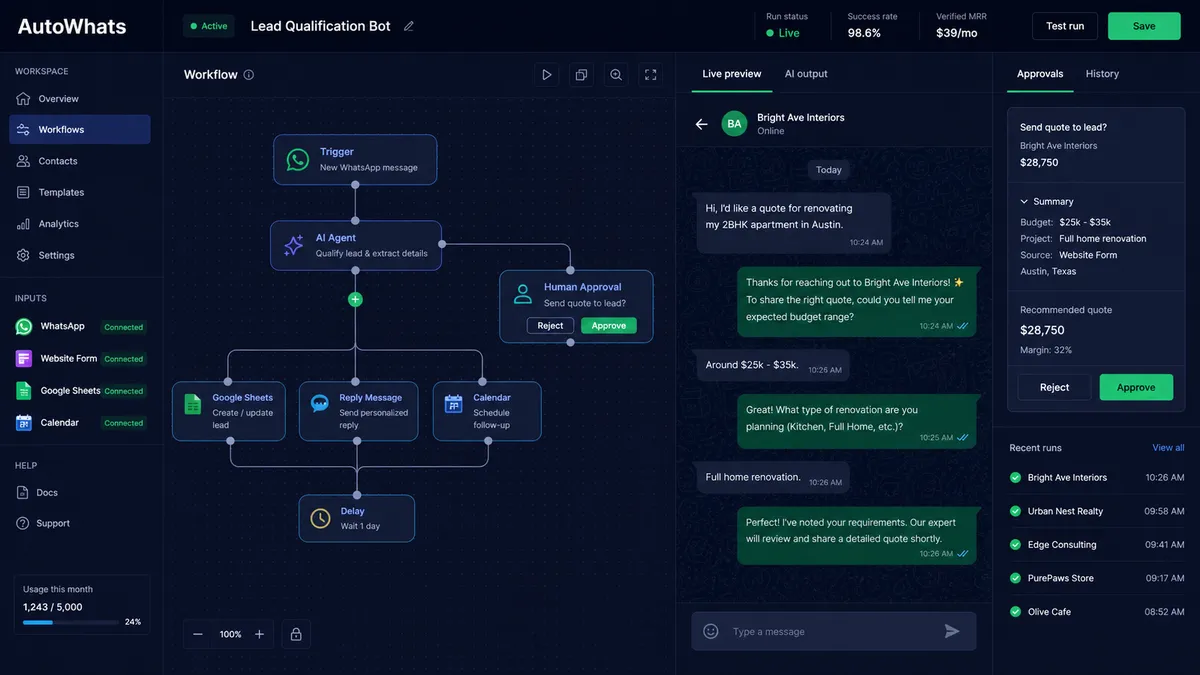Toggle the canvas lock icon
Image resolution: width=1200 pixels, height=675 pixels.
point(296,634)
